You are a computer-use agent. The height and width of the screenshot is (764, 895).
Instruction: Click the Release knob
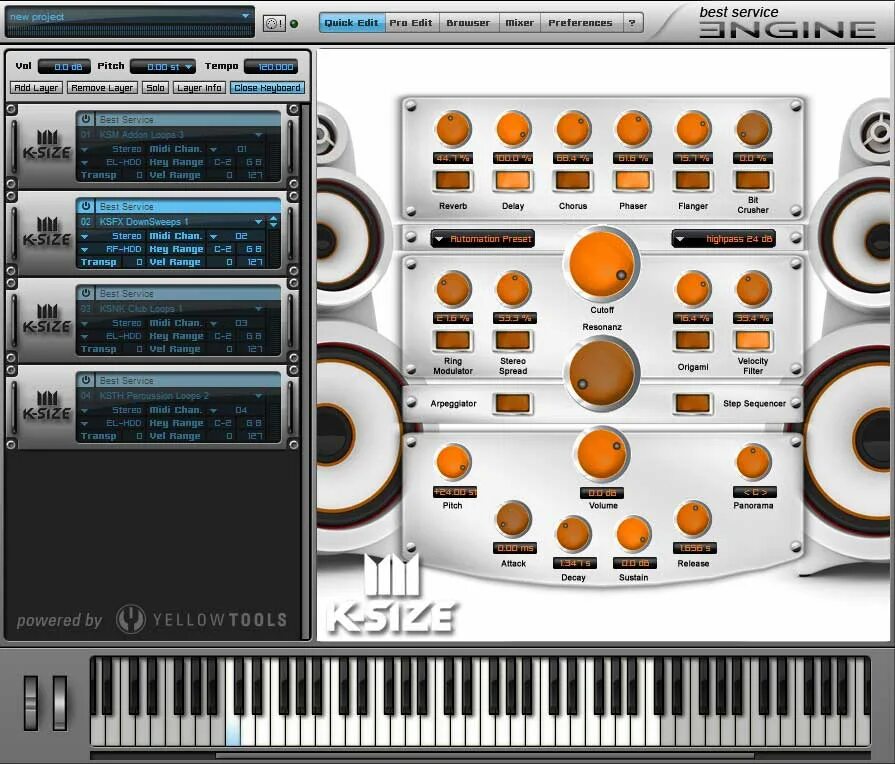coord(693,519)
